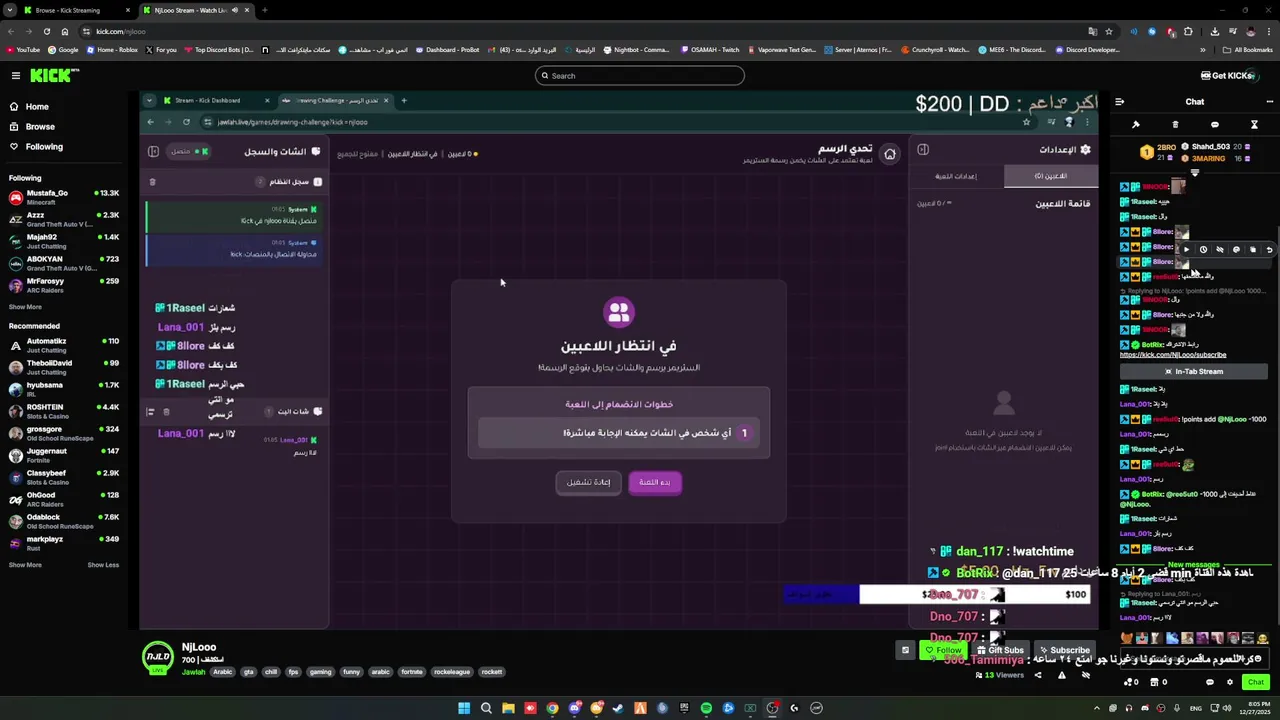Open the YouTube bookmark

[x=23, y=49]
